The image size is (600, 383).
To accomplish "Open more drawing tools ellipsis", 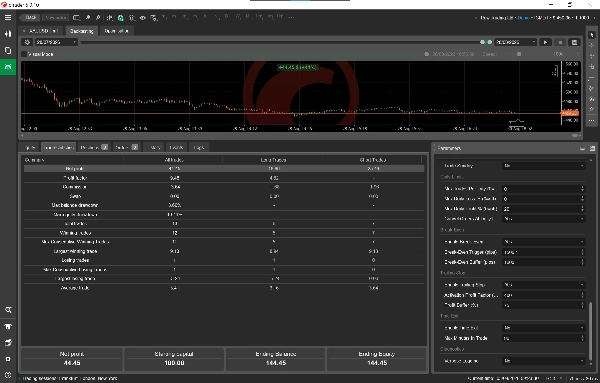I will (592, 121).
